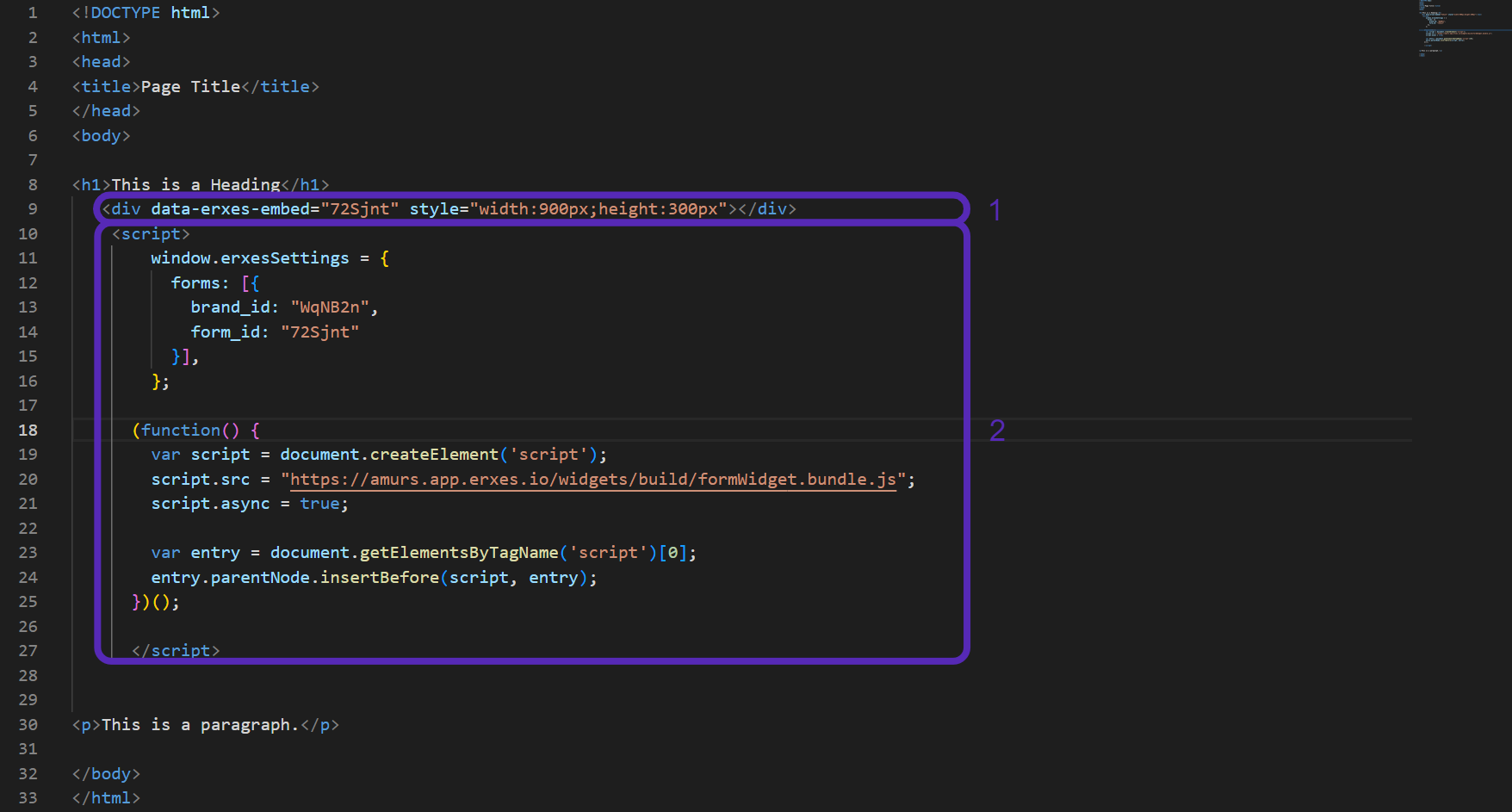Click the form_id value "72Sjnt" on line 14
This screenshot has height=812, width=1512.
[319, 332]
